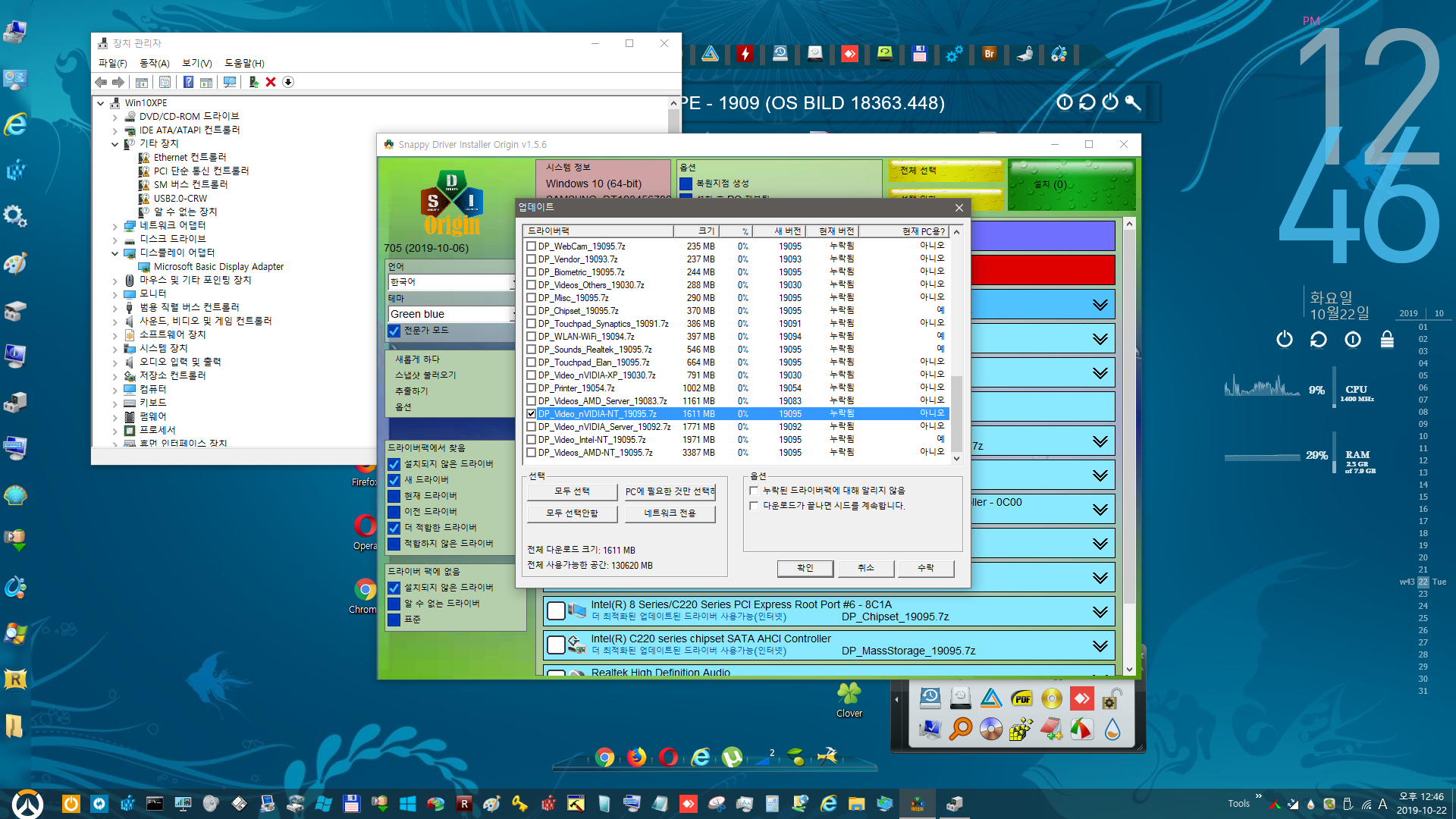Viewport: 1456px width, 819px height.
Task: Click the 드라이버팩 column header
Action: click(x=598, y=231)
